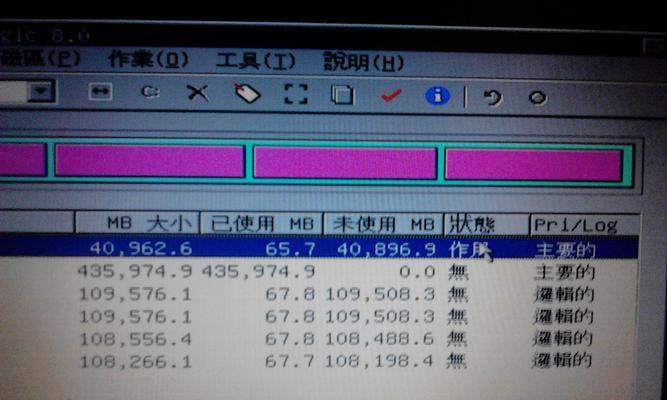Select the last magenta partition block in disk map
This screenshot has height=400, width=667.
point(533,165)
